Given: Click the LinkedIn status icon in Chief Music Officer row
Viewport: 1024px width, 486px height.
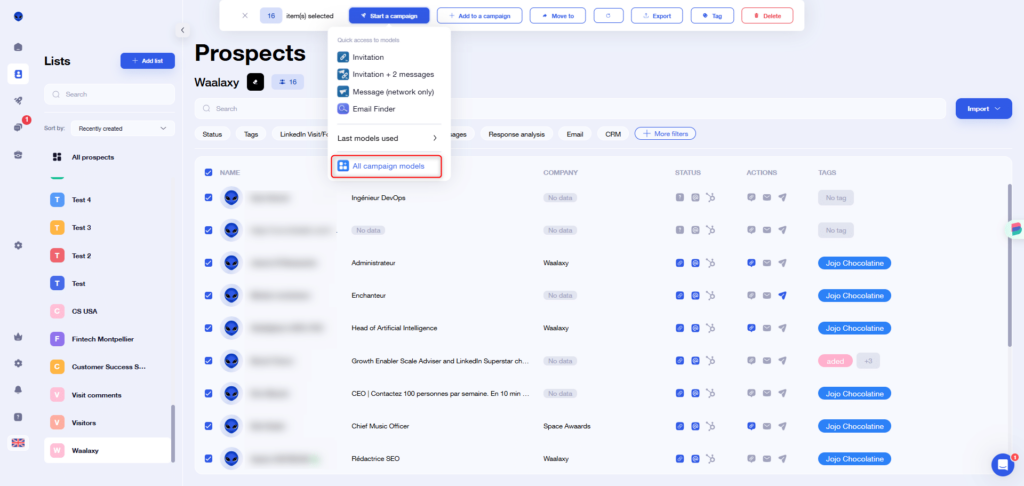Looking at the screenshot, I should 680,426.
